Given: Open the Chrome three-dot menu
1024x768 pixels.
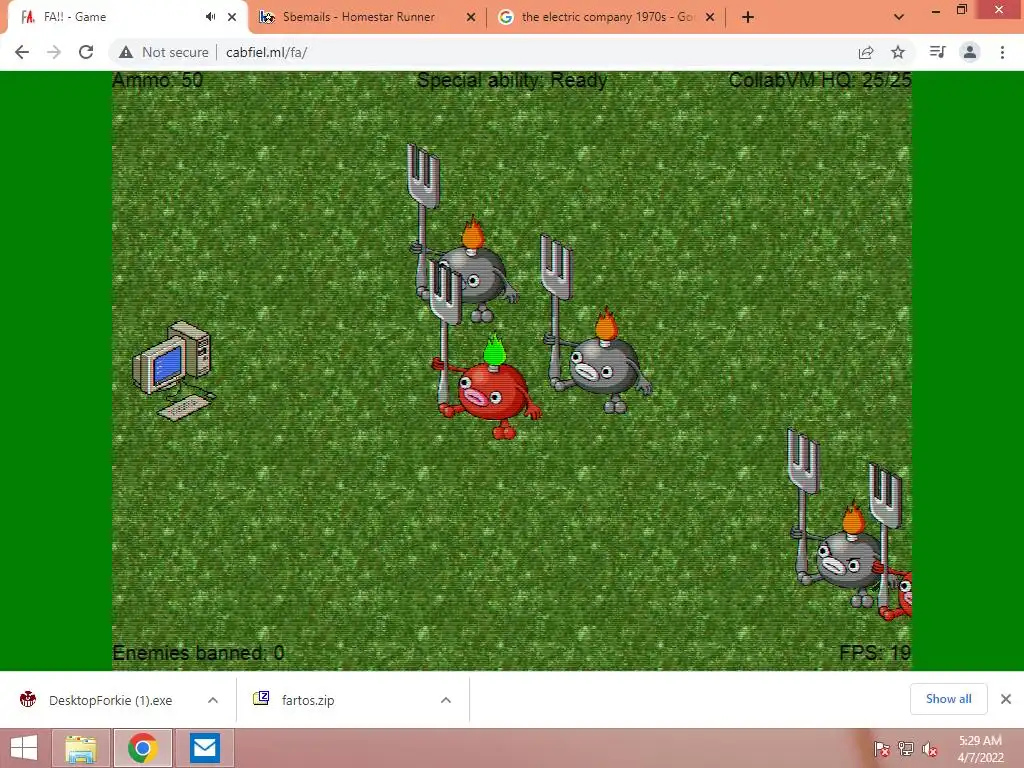Looking at the screenshot, I should point(1002,52).
